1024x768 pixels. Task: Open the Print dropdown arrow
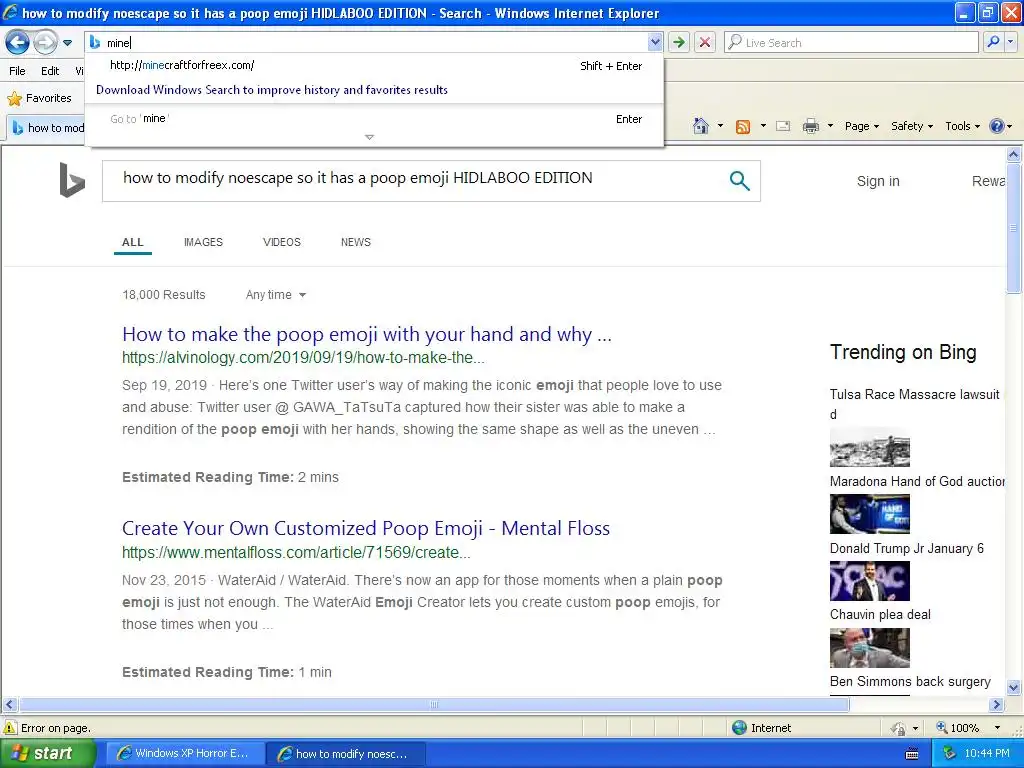pos(830,126)
